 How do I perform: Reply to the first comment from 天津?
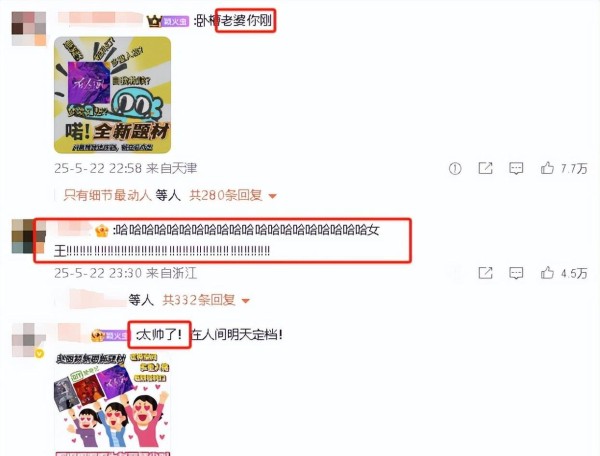(516, 168)
